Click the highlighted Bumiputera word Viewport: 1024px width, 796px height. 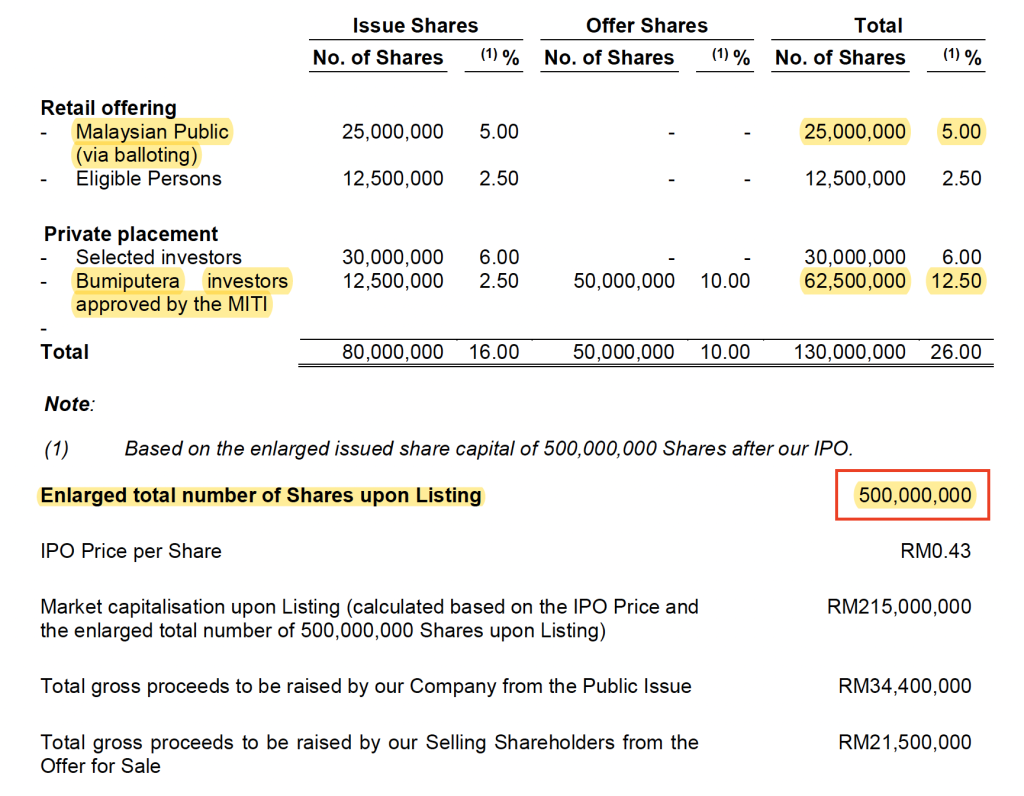pyautogui.click(x=129, y=281)
